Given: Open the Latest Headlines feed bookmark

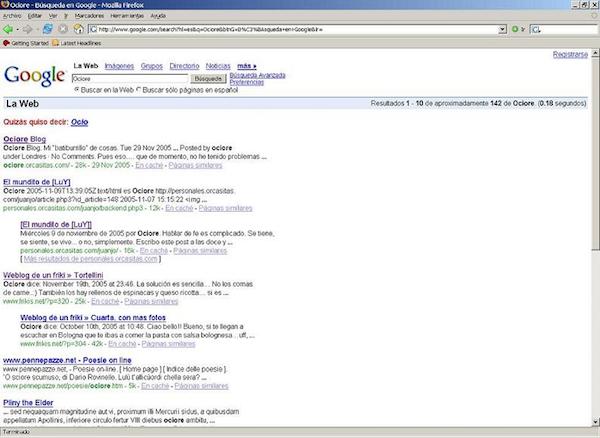Looking at the screenshot, I should (77, 43).
